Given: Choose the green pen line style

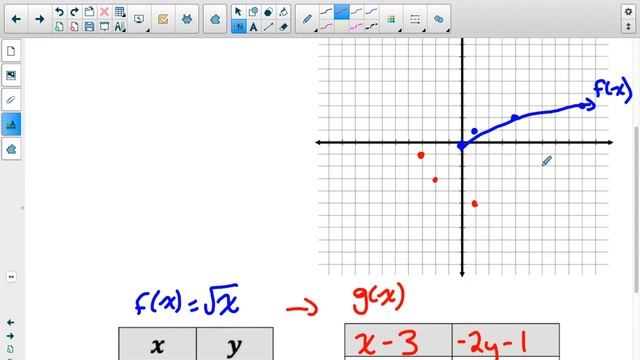Looking at the screenshot, I should 356,12.
